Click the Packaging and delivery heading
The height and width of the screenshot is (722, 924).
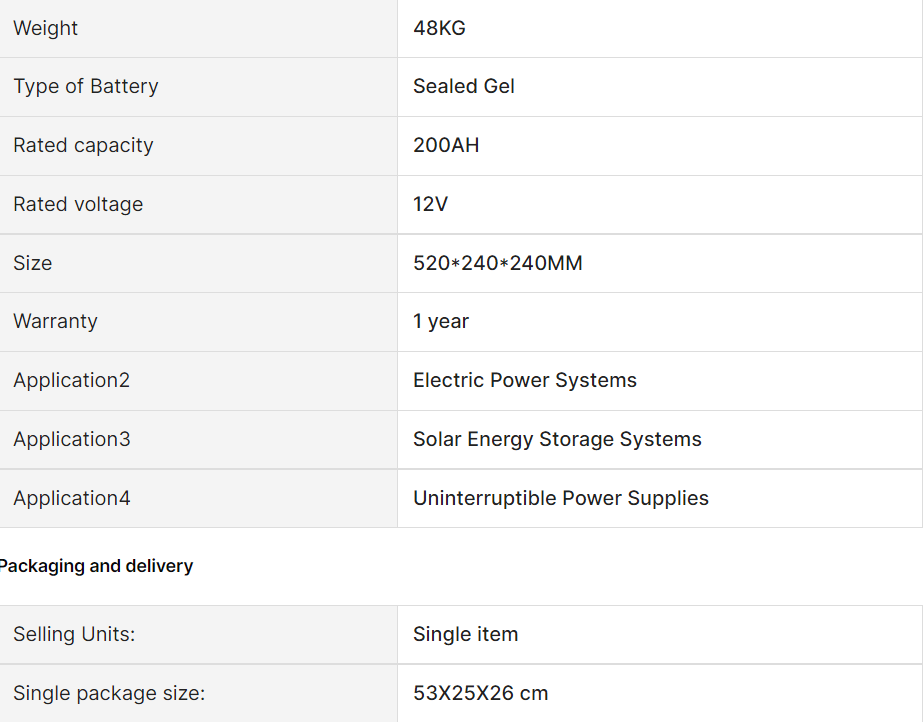pos(96,566)
